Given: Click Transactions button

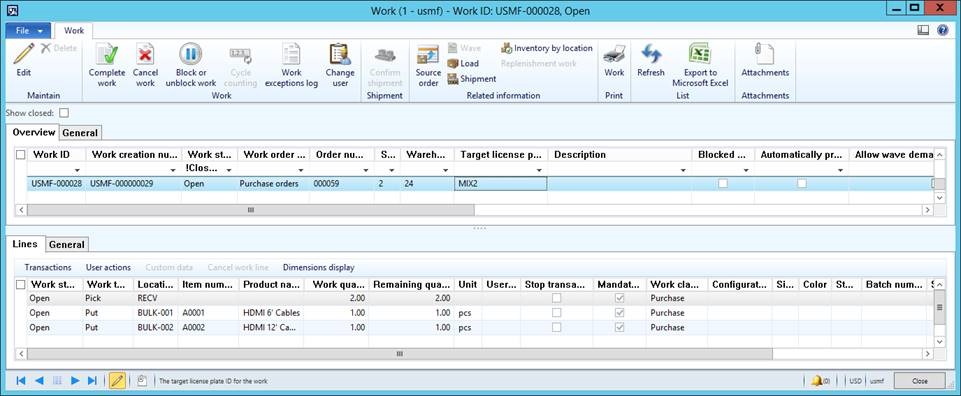Looking at the screenshot, I should tap(48, 267).
